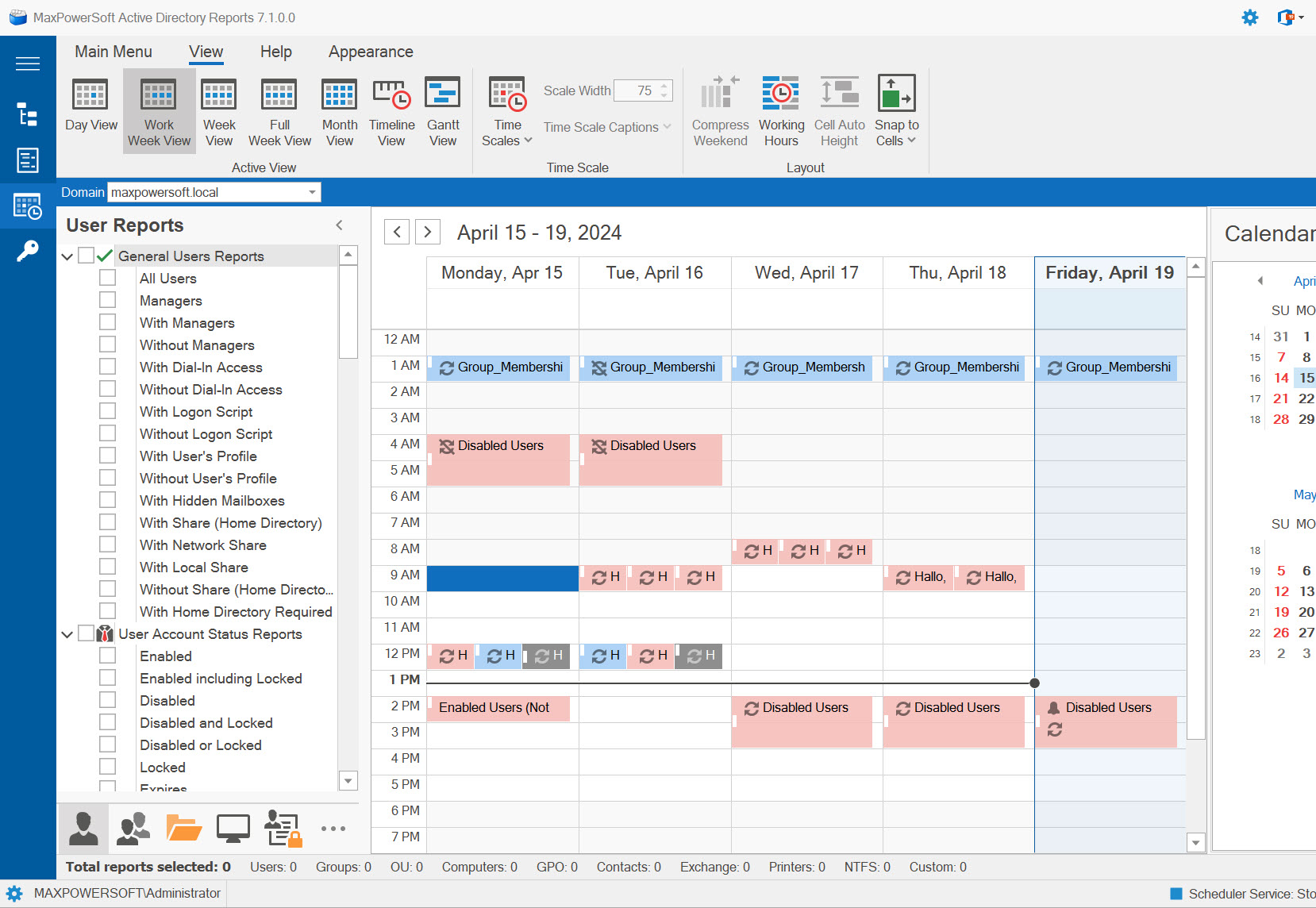The width and height of the screenshot is (1316, 908).
Task: Go to previous week in calendar
Action: (x=397, y=232)
